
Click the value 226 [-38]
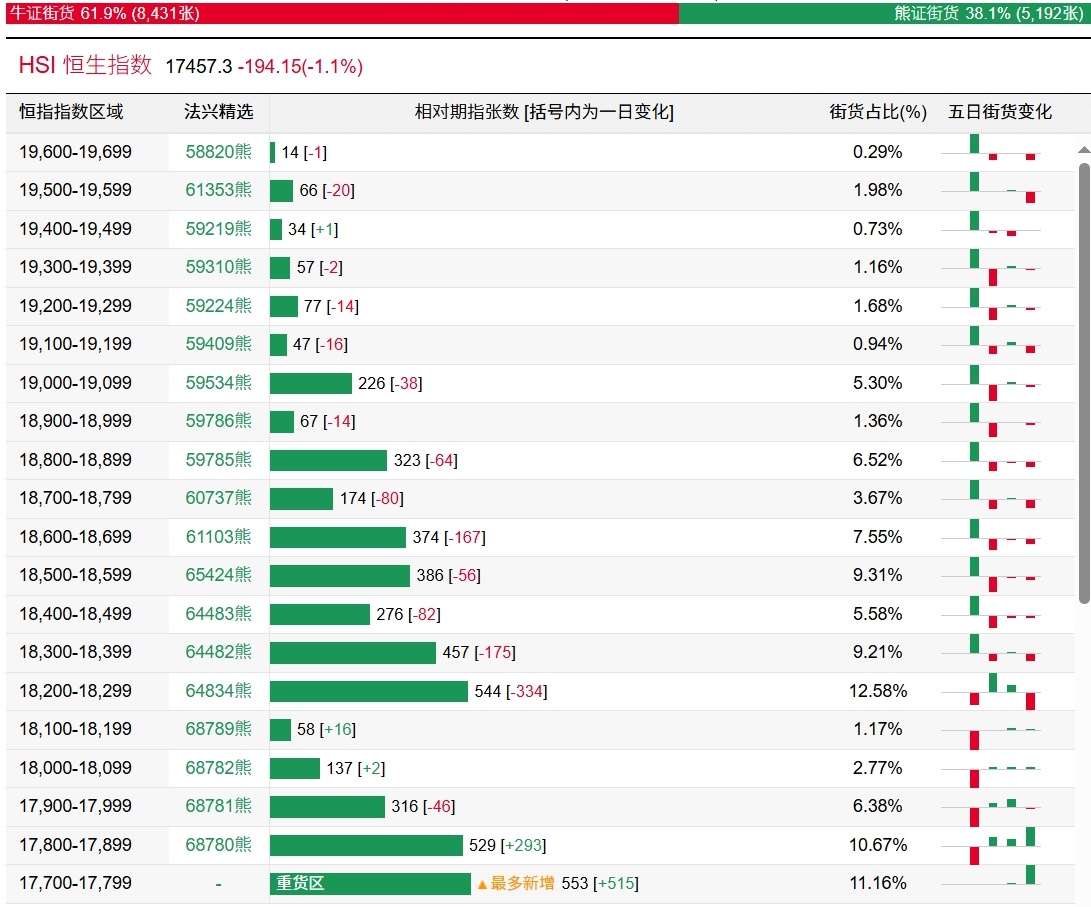[390, 383]
